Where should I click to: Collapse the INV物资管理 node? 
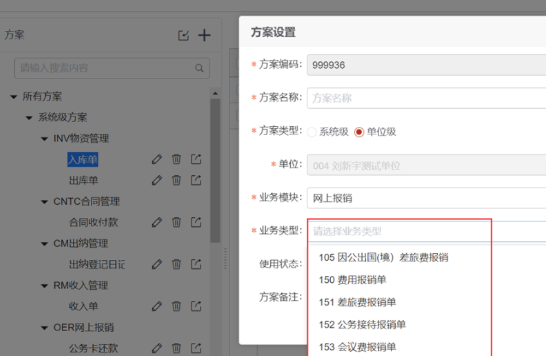[44, 139]
